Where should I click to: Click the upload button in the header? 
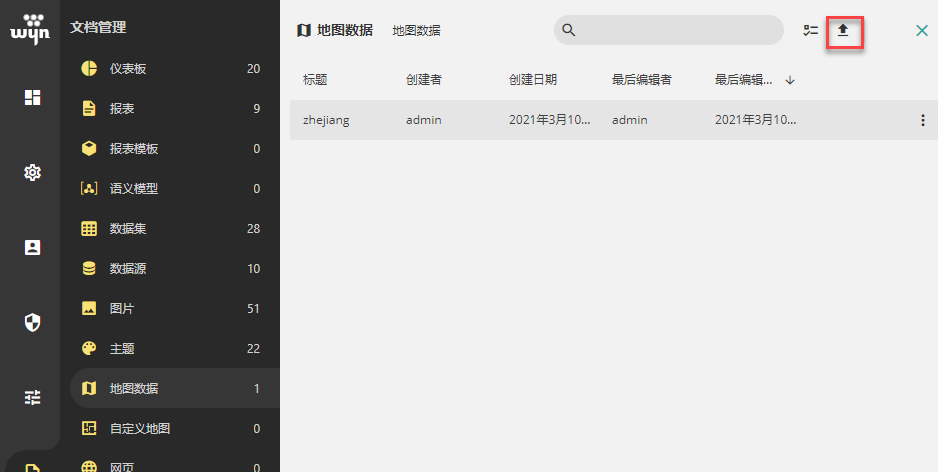pos(843,31)
